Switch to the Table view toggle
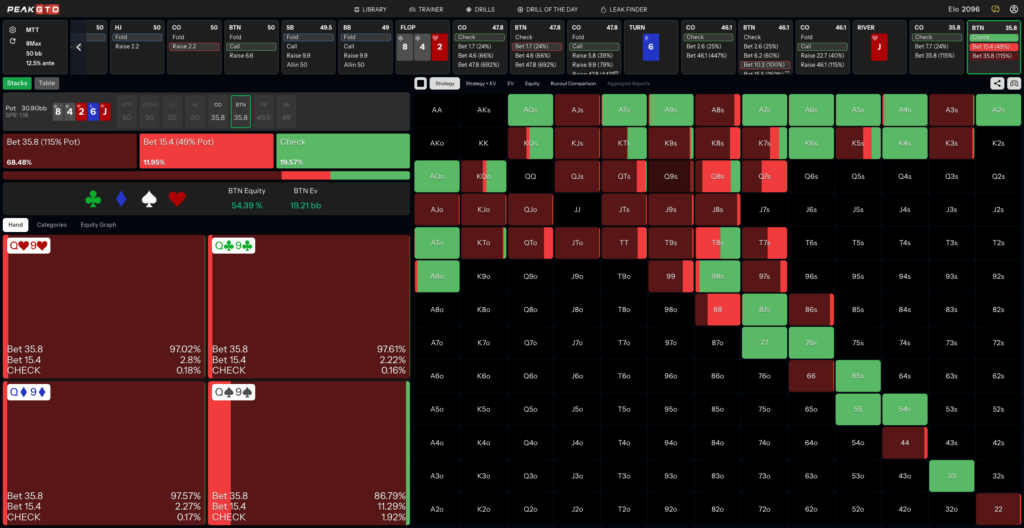 click(46, 83)
